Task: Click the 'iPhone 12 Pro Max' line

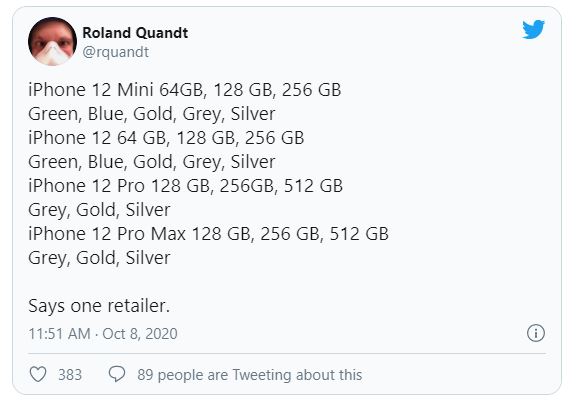Action: pos(208,234)
